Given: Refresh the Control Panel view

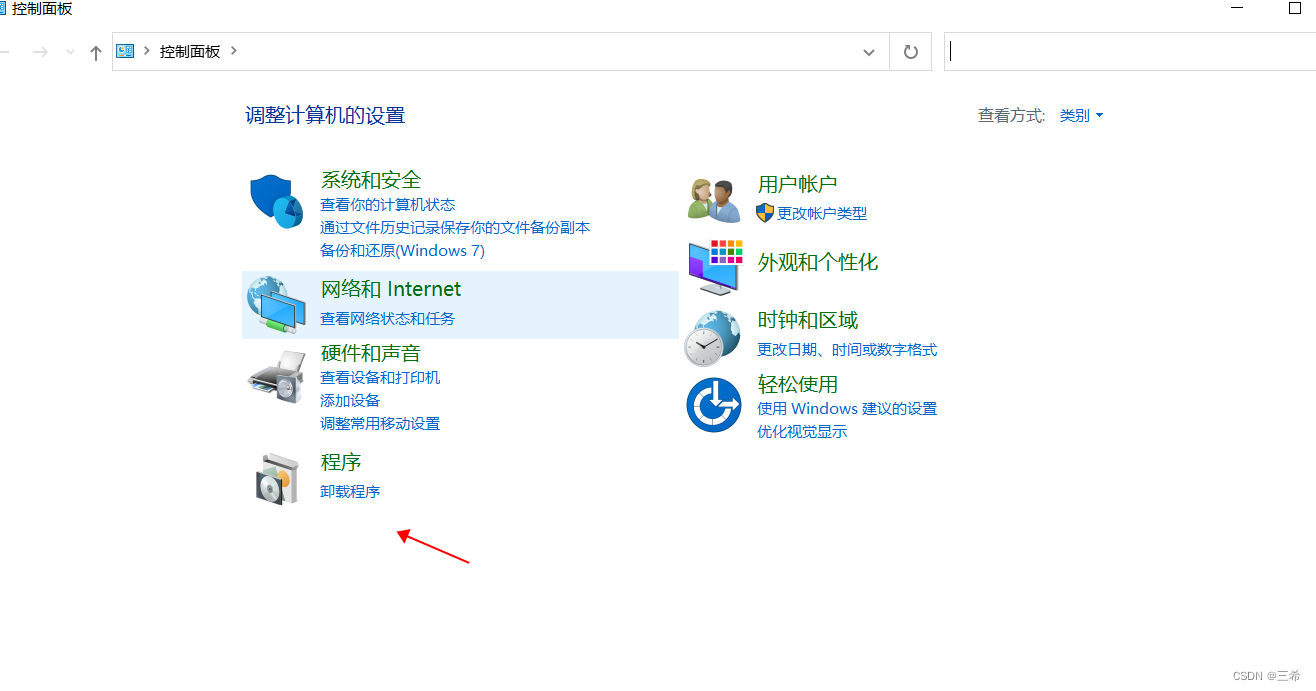Looking at the screenshot, I should coord(910,52).
